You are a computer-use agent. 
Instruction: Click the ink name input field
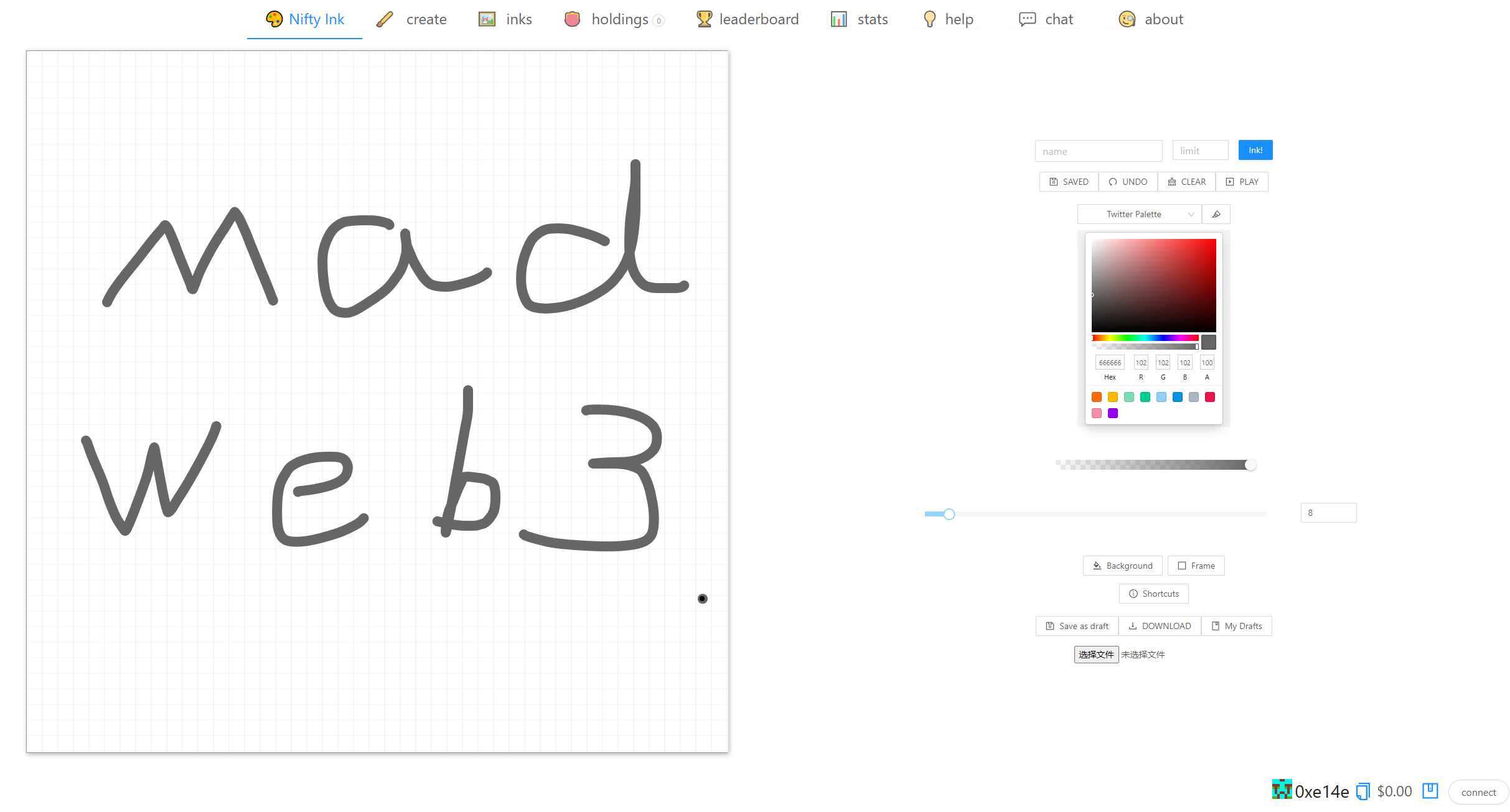[1098, 151]
